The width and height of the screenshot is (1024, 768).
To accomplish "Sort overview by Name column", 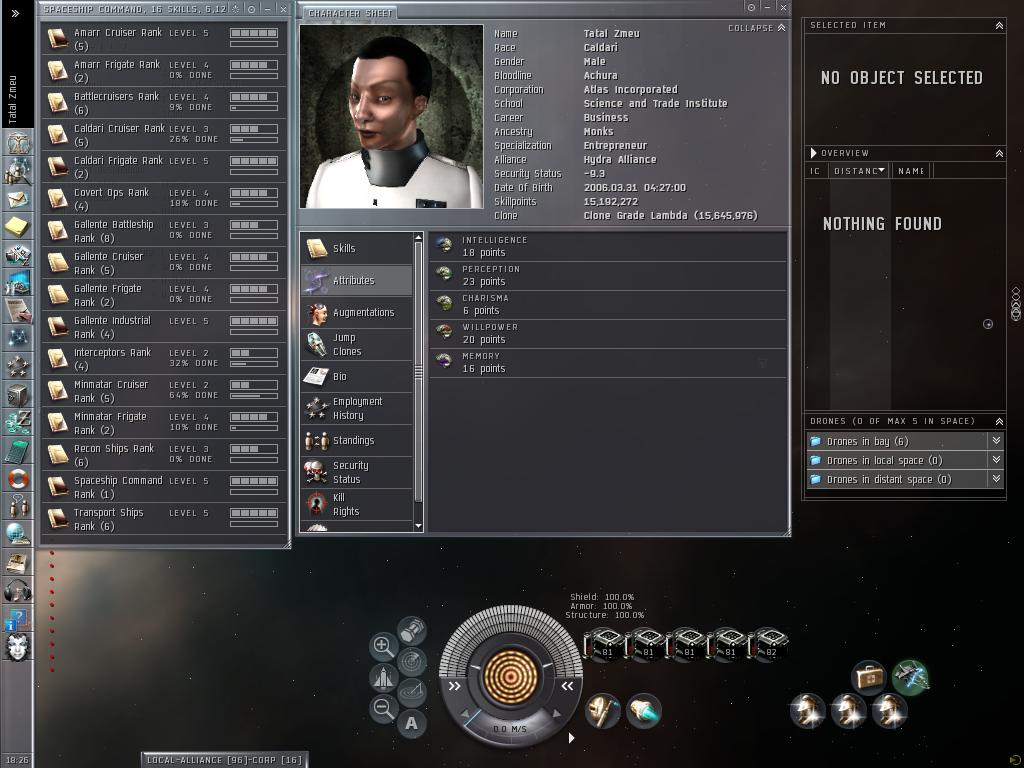I will click(910, 170).
